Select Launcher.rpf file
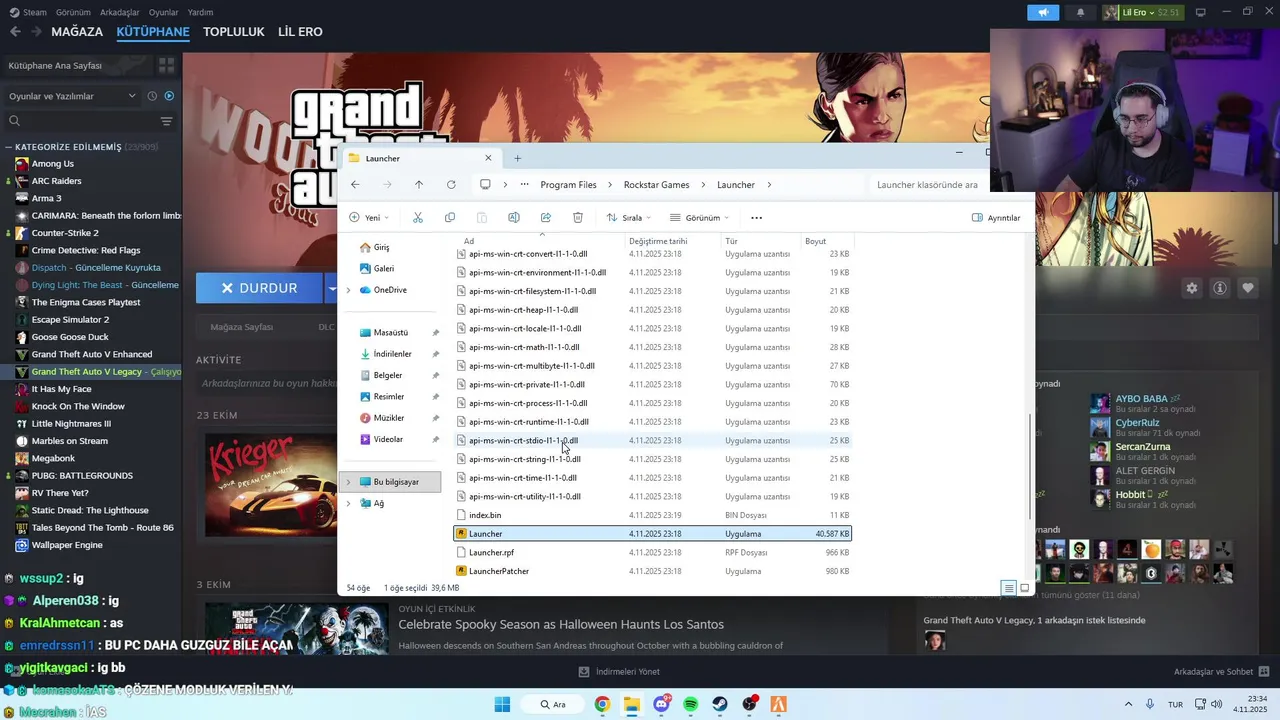 pos(652,552)
